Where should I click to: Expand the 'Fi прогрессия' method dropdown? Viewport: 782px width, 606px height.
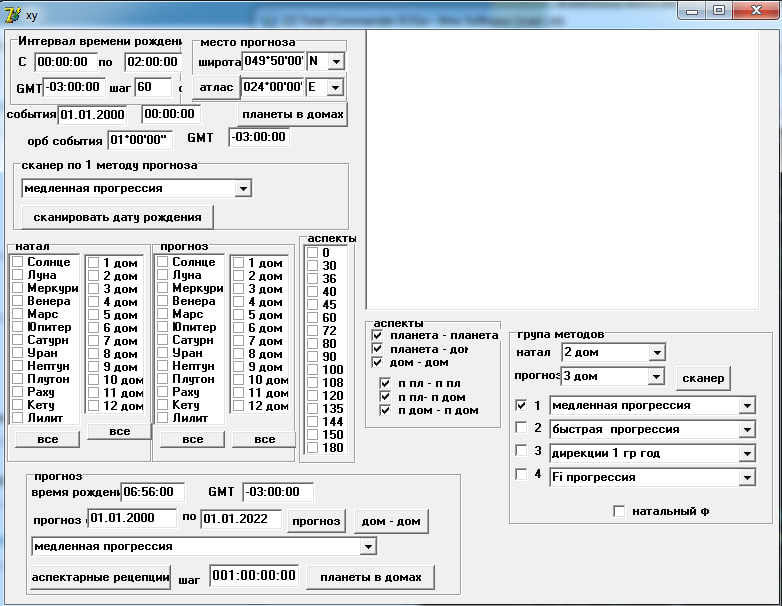pyautogui.click(x=747, y=478)
